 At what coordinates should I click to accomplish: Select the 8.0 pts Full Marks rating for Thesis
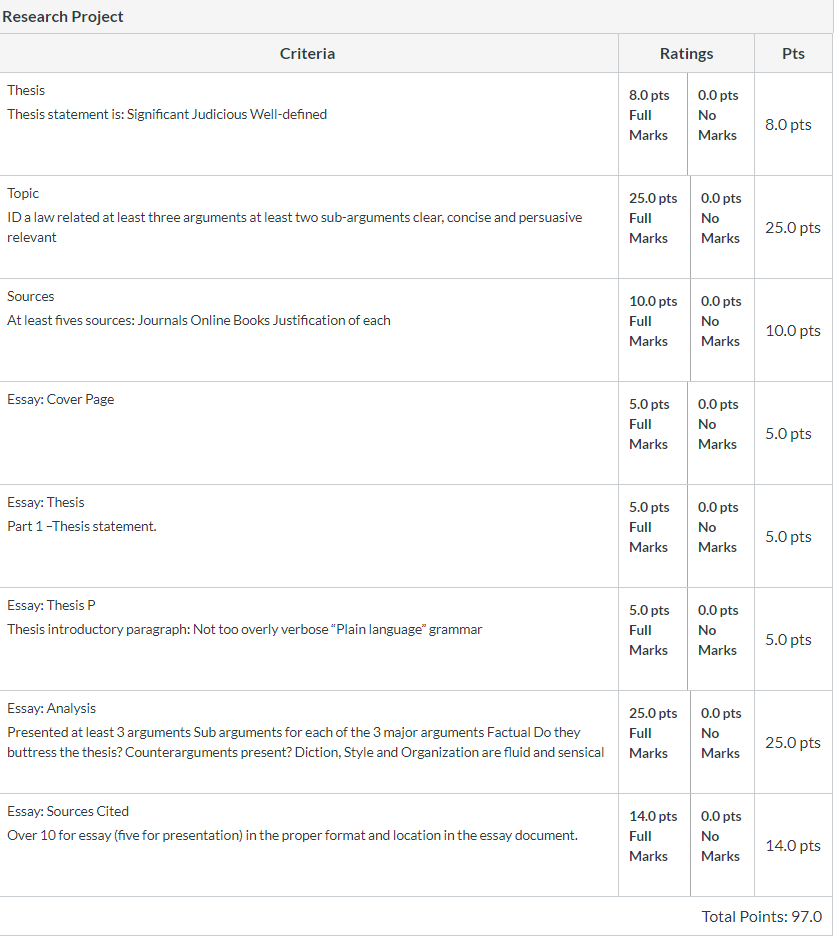pyautogui.click(x=653, y=125)
